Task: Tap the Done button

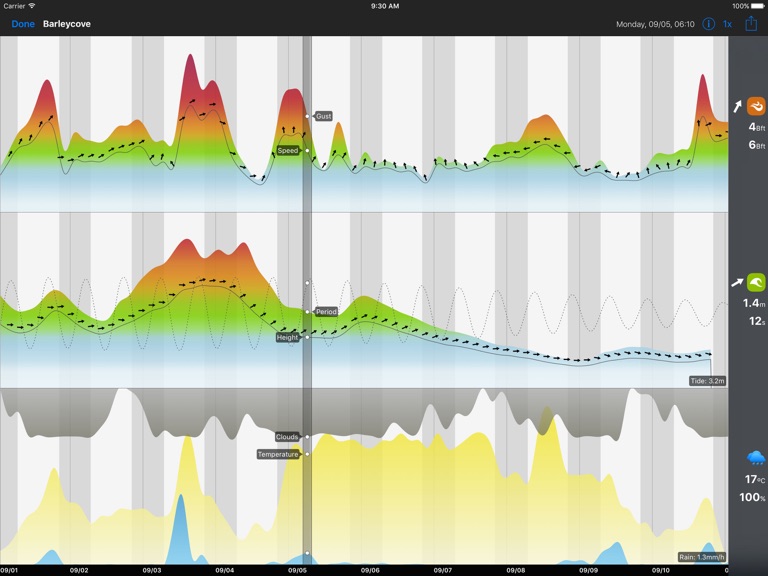Action: coord(23,24)
